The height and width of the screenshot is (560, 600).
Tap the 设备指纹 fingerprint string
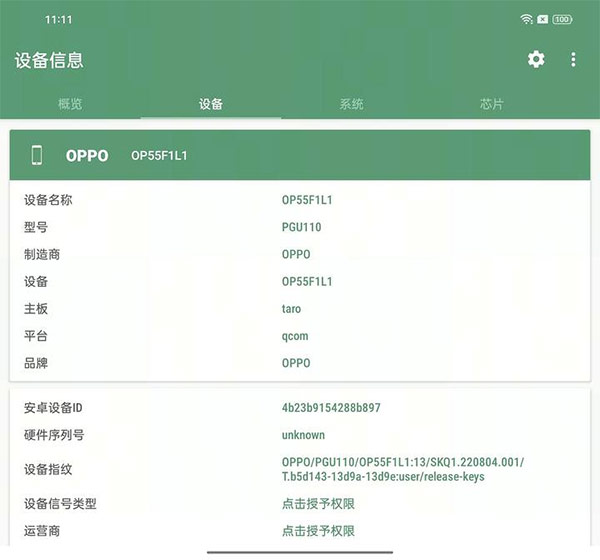click(402, 469)
